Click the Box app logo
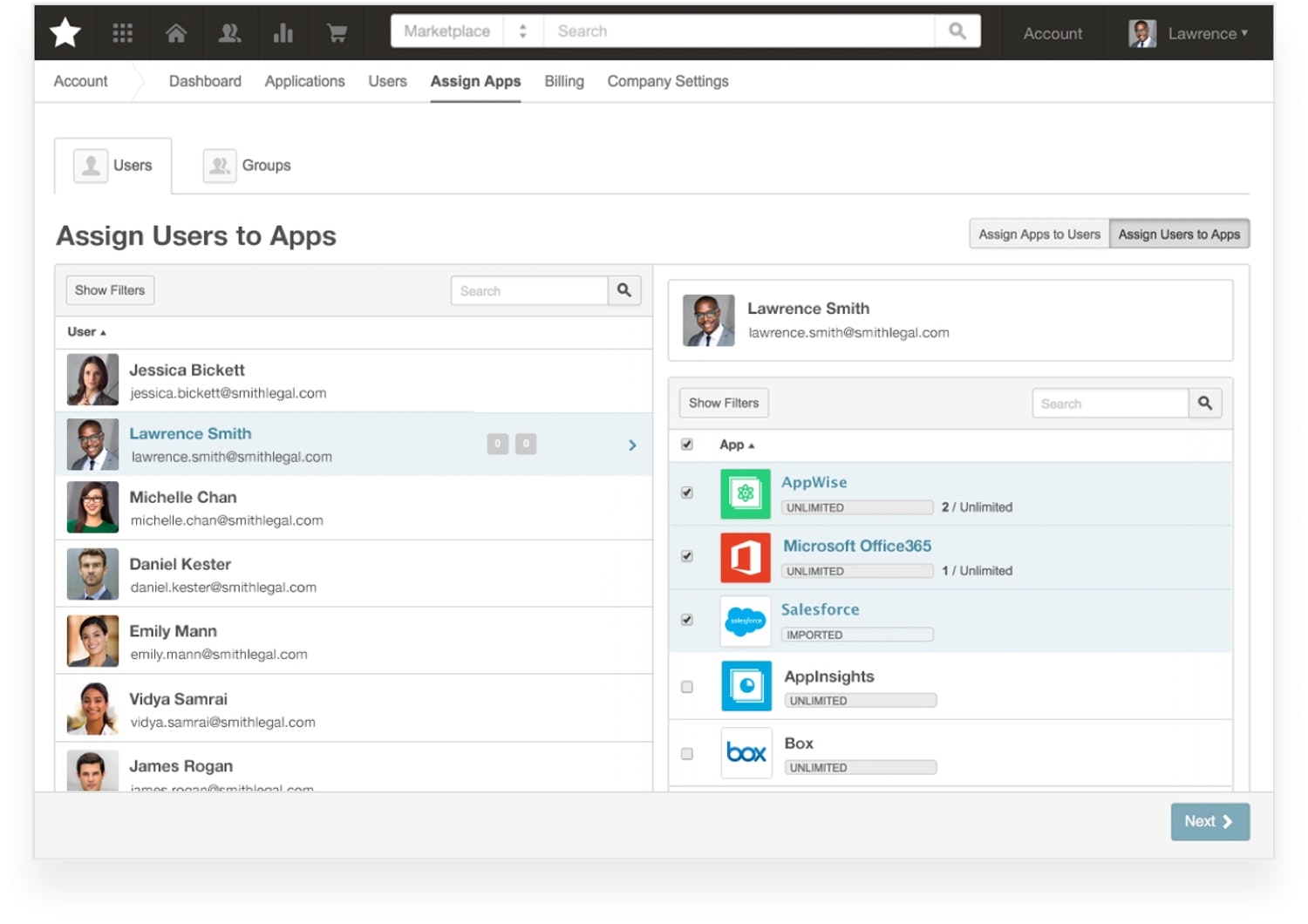The image size is (1308, 924). [x=746, y=752]
